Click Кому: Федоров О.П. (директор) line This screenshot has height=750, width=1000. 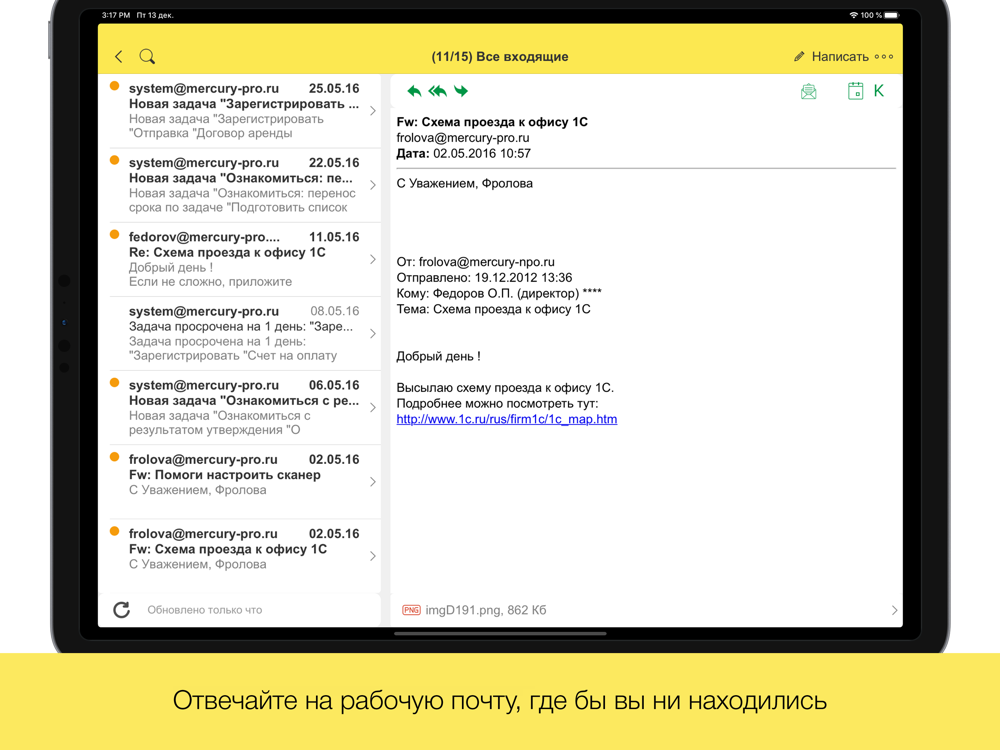tap(499, 293)
